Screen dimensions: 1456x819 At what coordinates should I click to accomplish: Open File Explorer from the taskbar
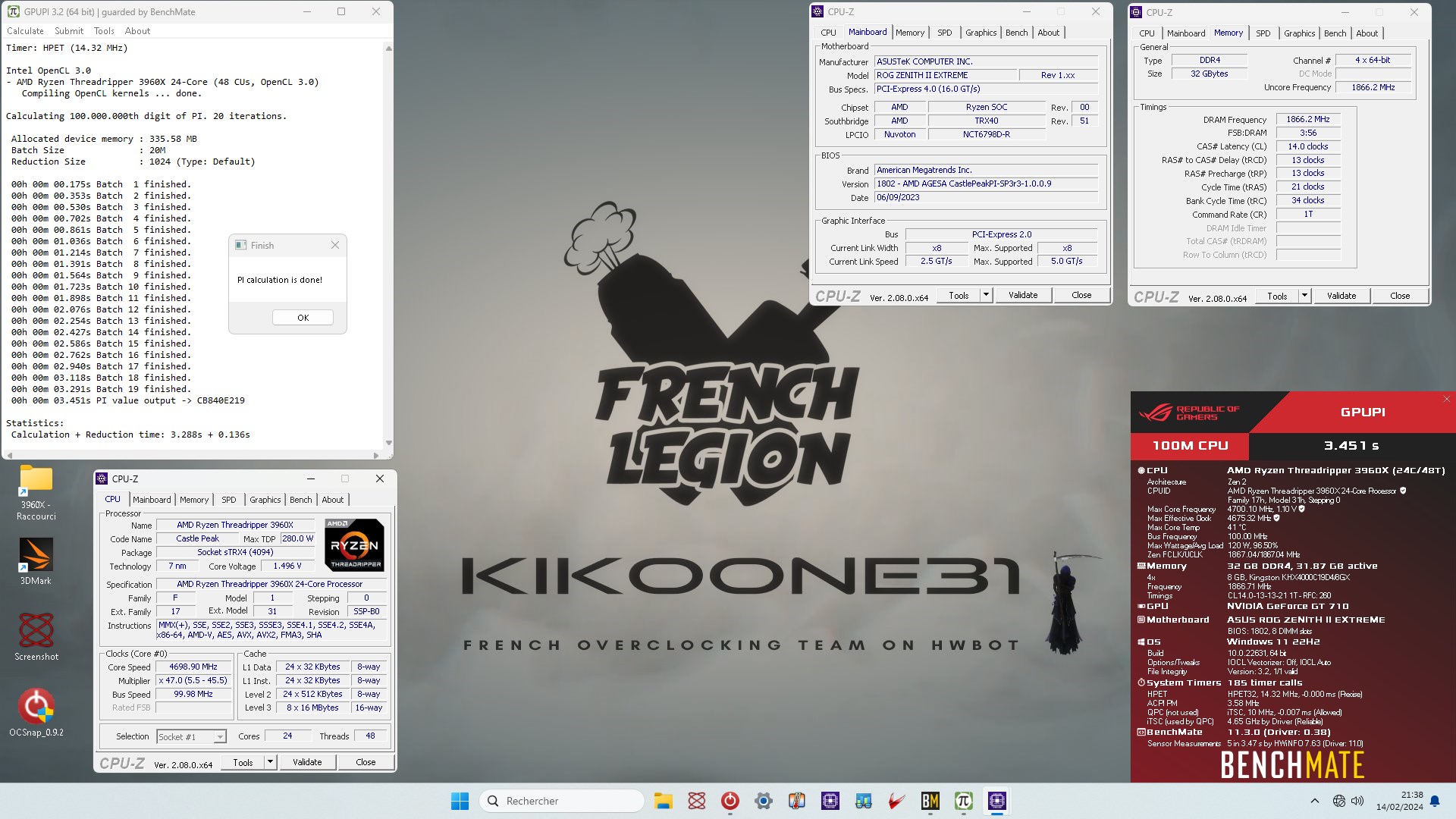[x=664, y=801]
